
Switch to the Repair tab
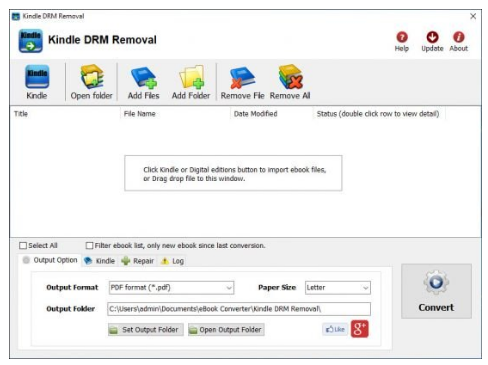point(138,261)
